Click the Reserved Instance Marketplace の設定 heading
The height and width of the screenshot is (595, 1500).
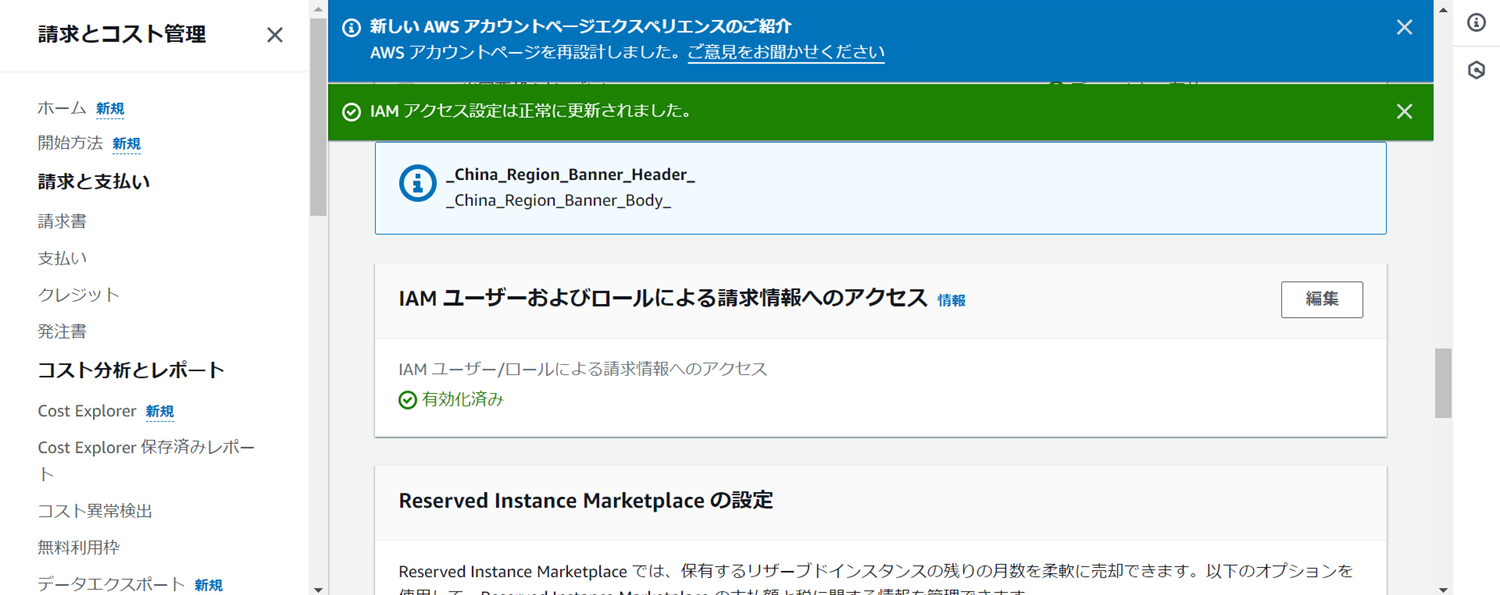pyautogui.click(x=586, y=500)
